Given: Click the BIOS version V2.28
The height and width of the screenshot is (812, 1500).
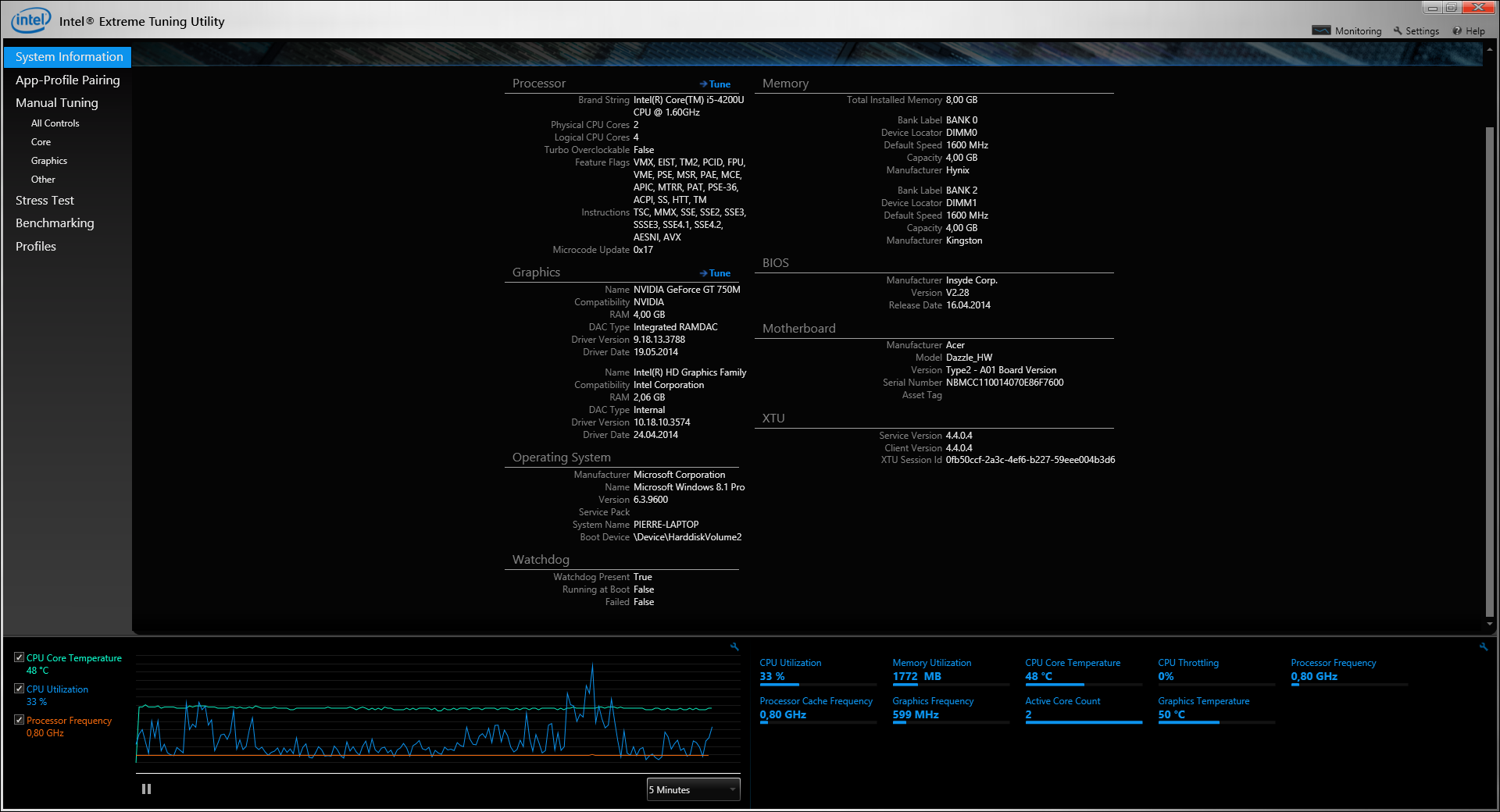Looking at the screenshot, I should click(957, 293).
